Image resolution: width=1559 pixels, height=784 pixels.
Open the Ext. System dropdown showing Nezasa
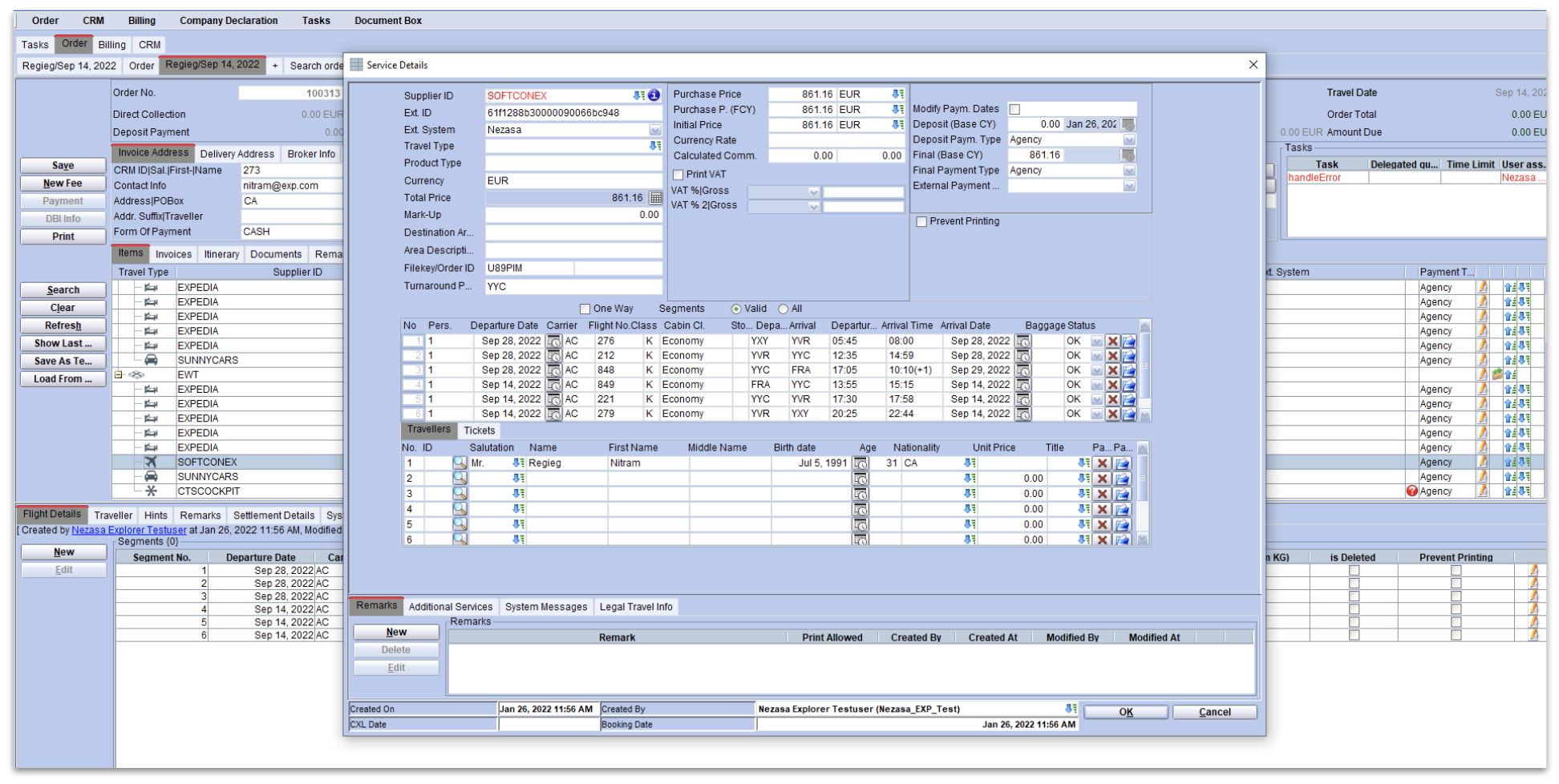tap(655, 130)
